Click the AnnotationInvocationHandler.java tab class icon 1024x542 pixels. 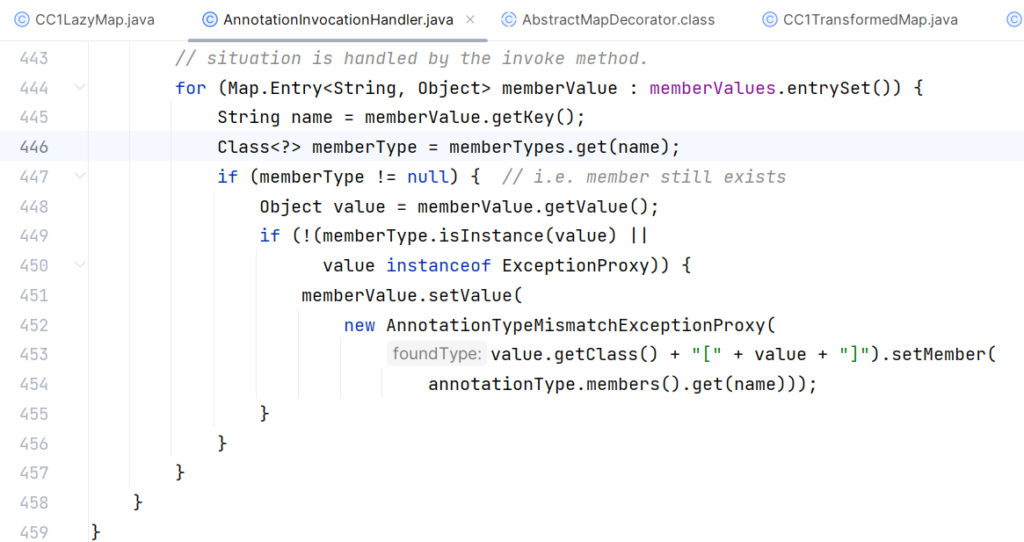pyautogui.click(x=209, y=19)
